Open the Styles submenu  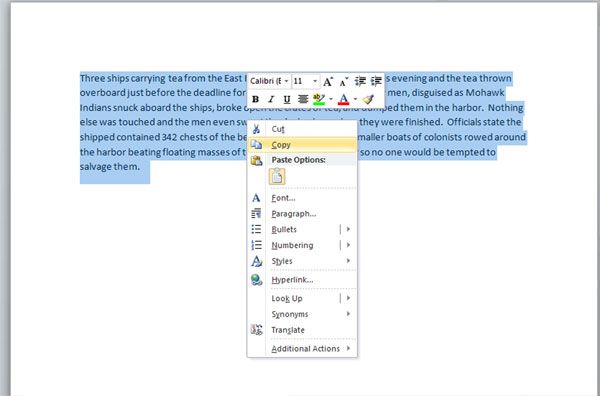(302, 261)
